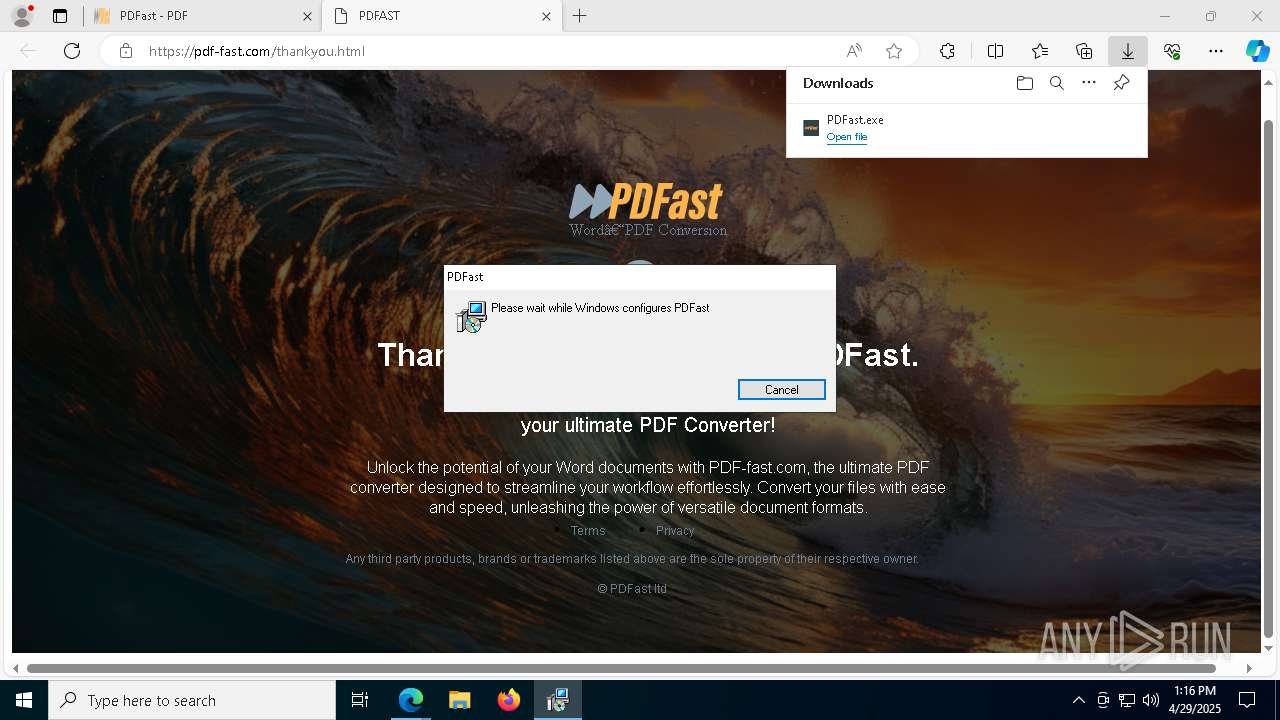The height and width of the screenshot is (720, 1280).
Task: Search downloads with magnifier icon
Action: click(1057, 83)
